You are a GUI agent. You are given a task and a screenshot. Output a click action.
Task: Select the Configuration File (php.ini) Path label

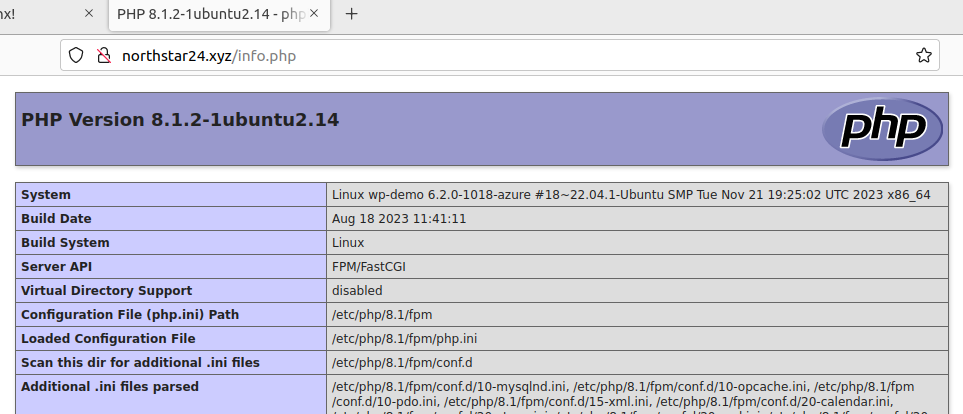pyautogui.click(x=130, y=314)
